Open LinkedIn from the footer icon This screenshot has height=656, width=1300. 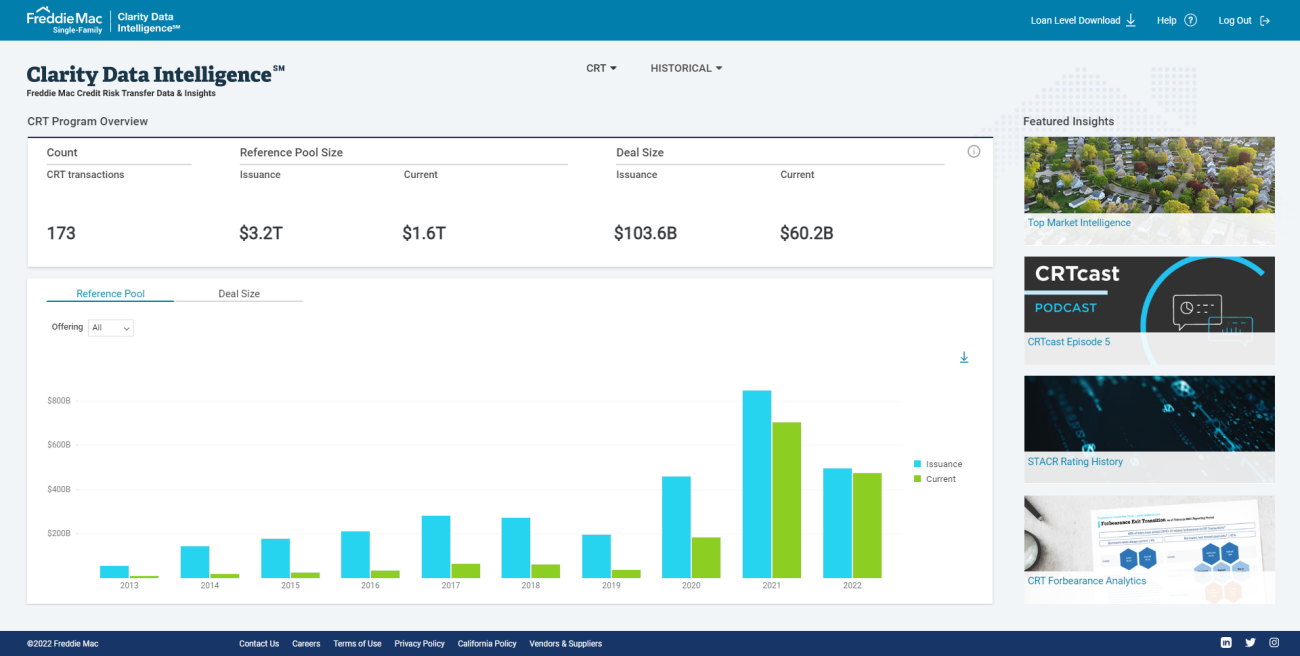pyautogui.click(x=1225, y=643)
